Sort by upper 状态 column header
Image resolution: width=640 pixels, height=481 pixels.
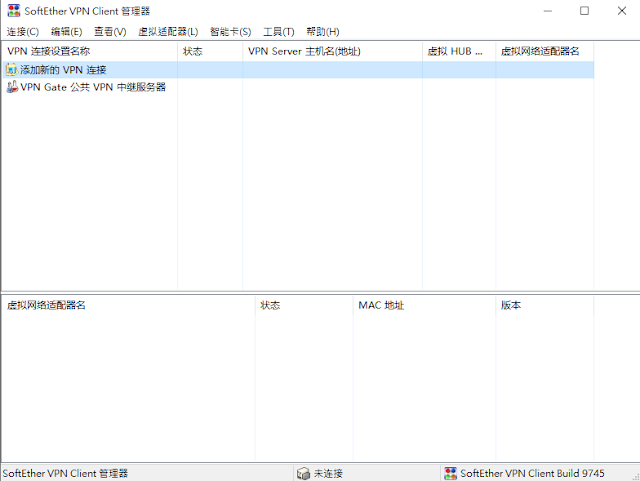[210, 51]
